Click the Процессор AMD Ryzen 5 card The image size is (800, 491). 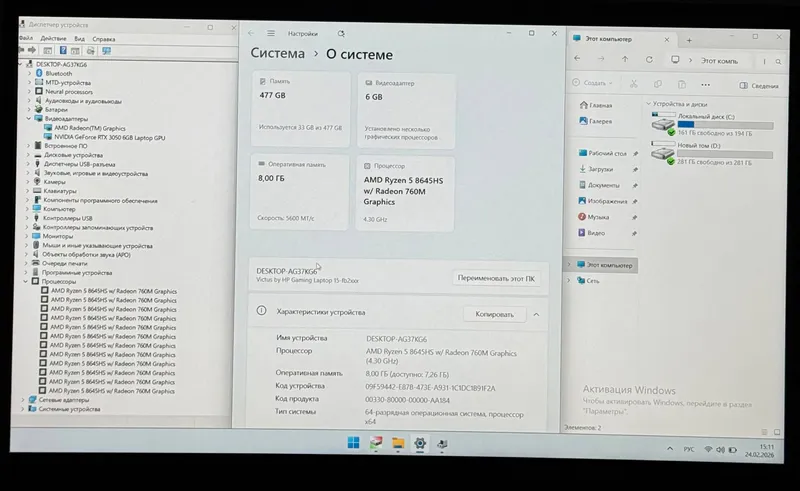point(405,194)
